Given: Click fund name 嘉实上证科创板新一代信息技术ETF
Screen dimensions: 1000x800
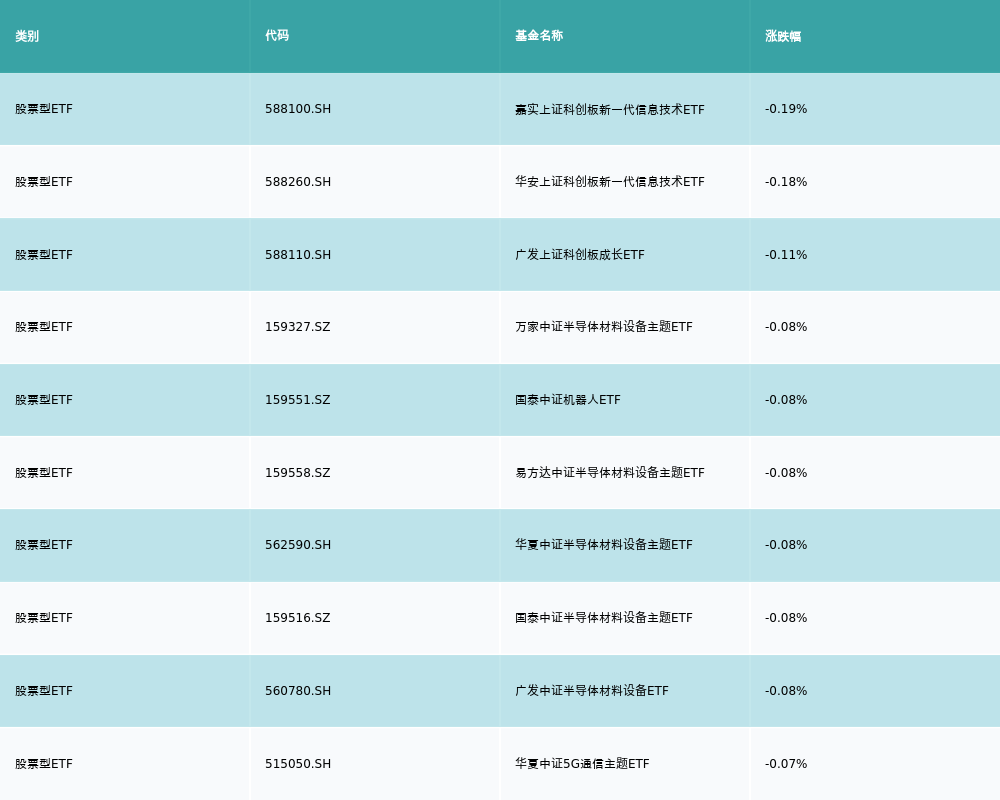Looking at the screenshot, I should pos(610,110).
